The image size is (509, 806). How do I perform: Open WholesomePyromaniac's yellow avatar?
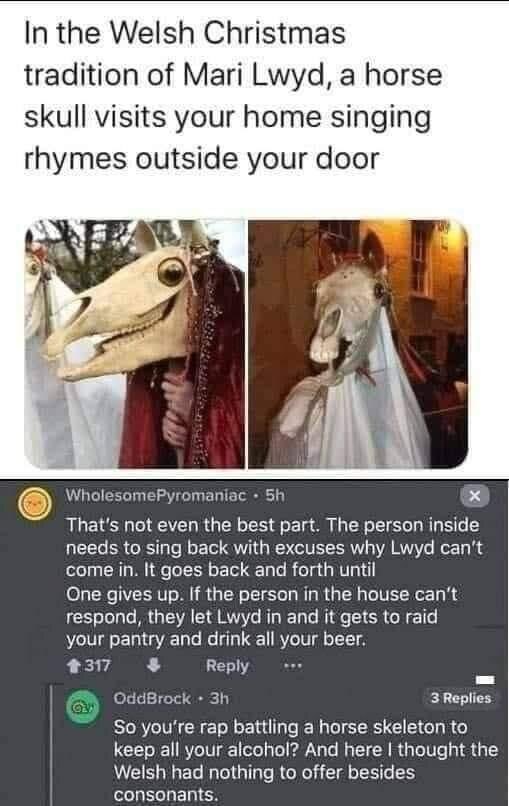tap(34, 504)
